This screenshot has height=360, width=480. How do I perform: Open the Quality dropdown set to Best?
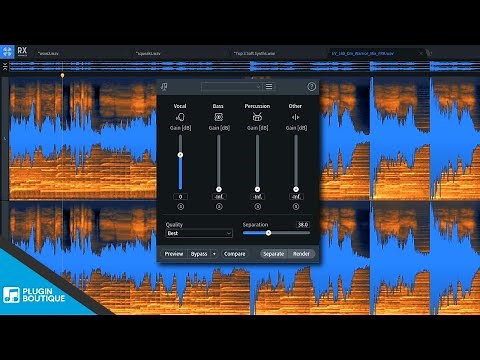[x=199, y=233]
